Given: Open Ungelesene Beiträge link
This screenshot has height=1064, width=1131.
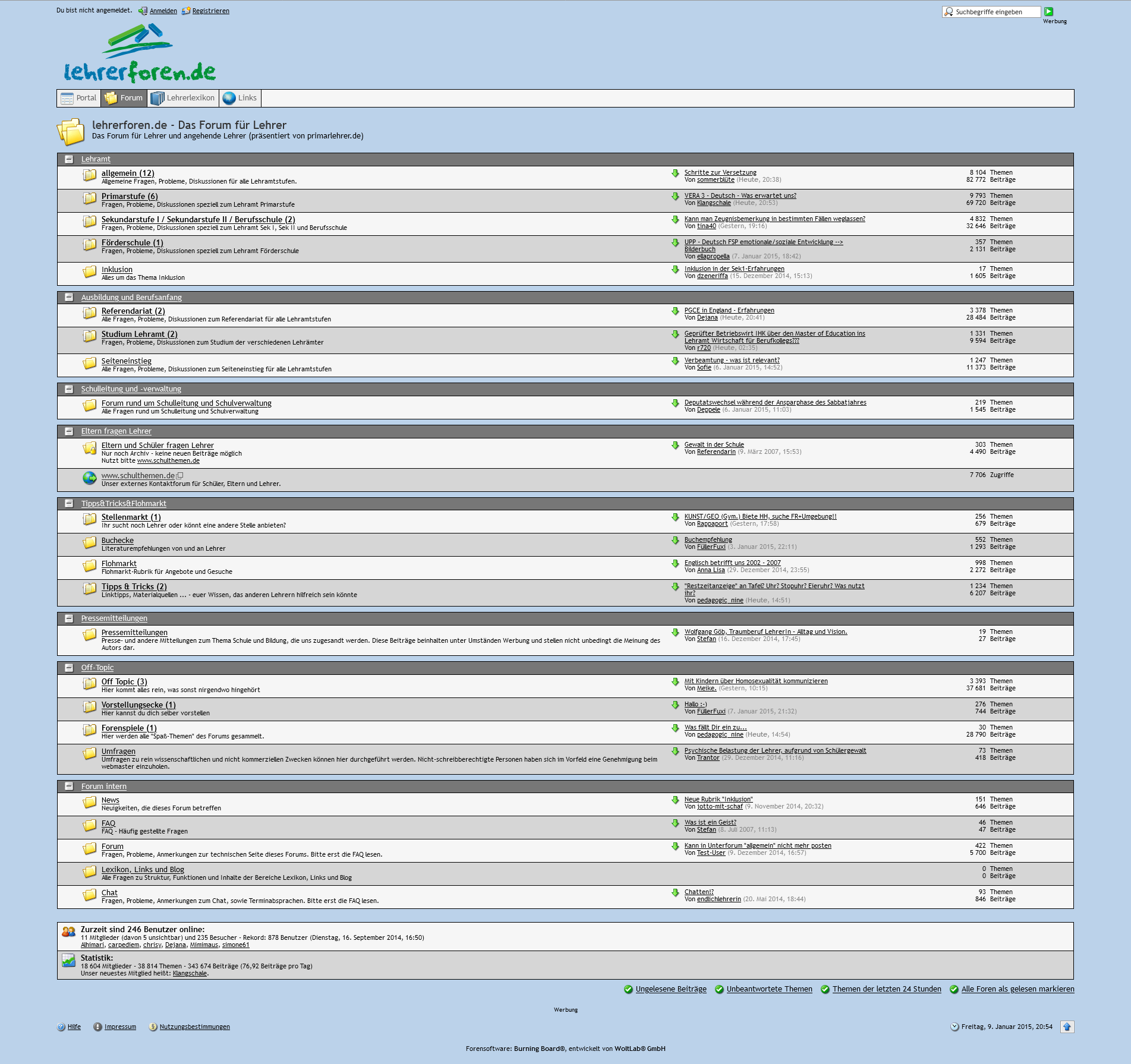Looking at the screenshot, I should point(671,989).
